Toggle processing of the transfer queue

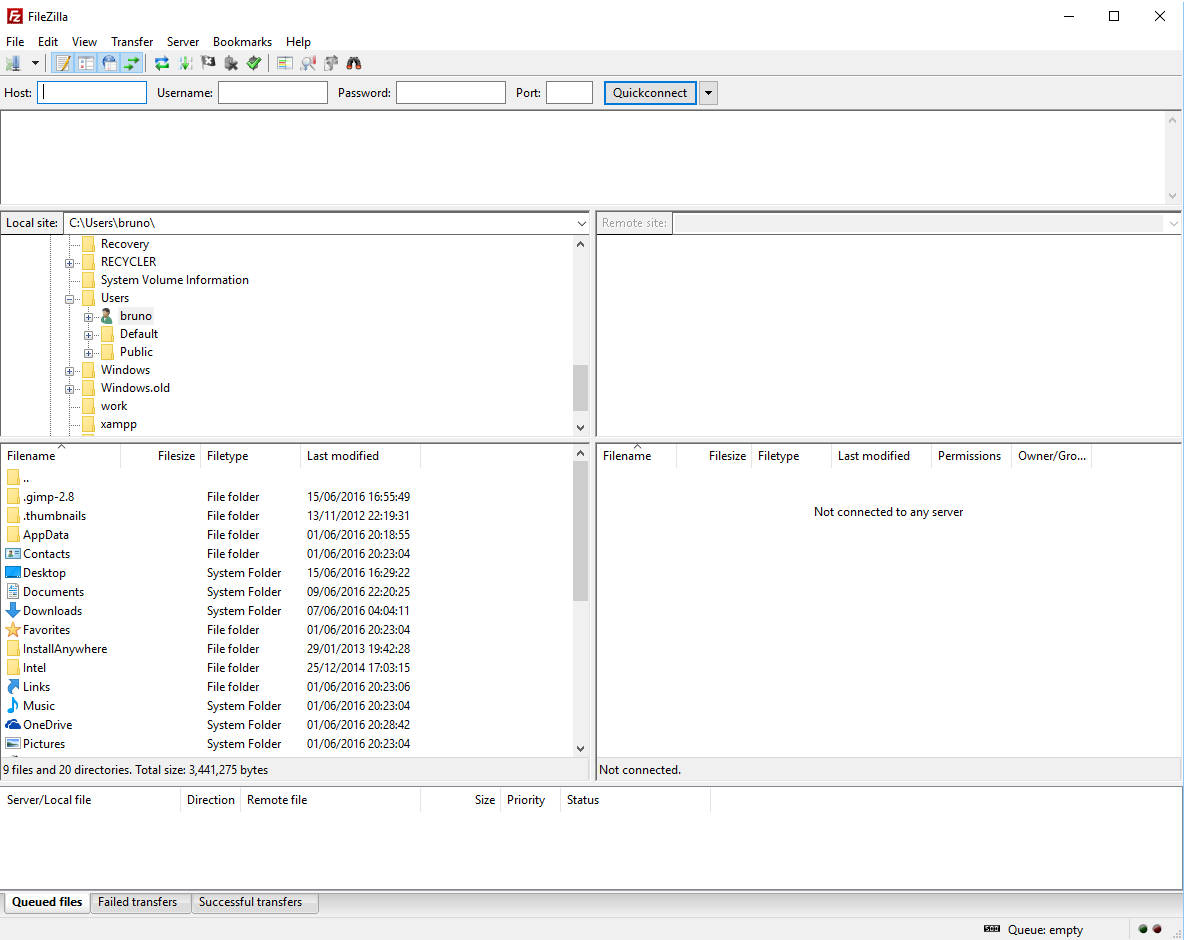pyautogui.click(x=185, y=63)
